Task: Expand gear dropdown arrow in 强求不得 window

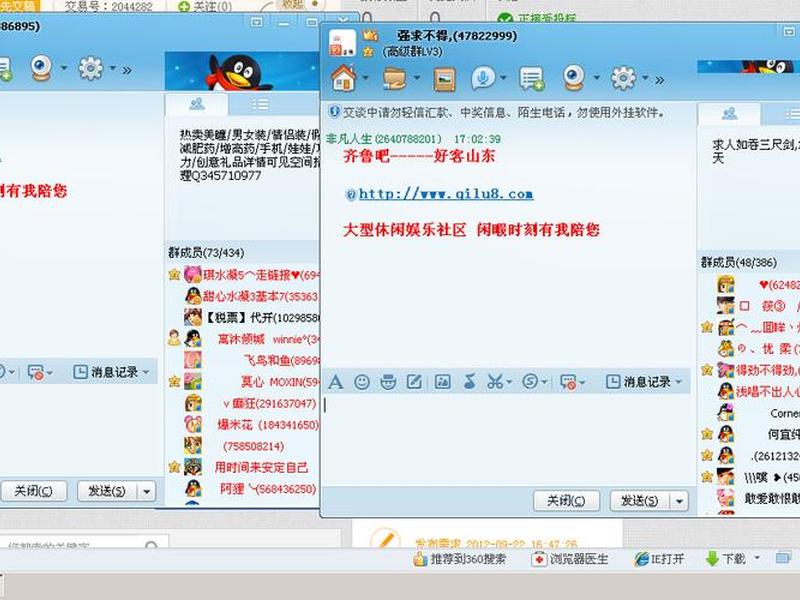Action: 645,78
